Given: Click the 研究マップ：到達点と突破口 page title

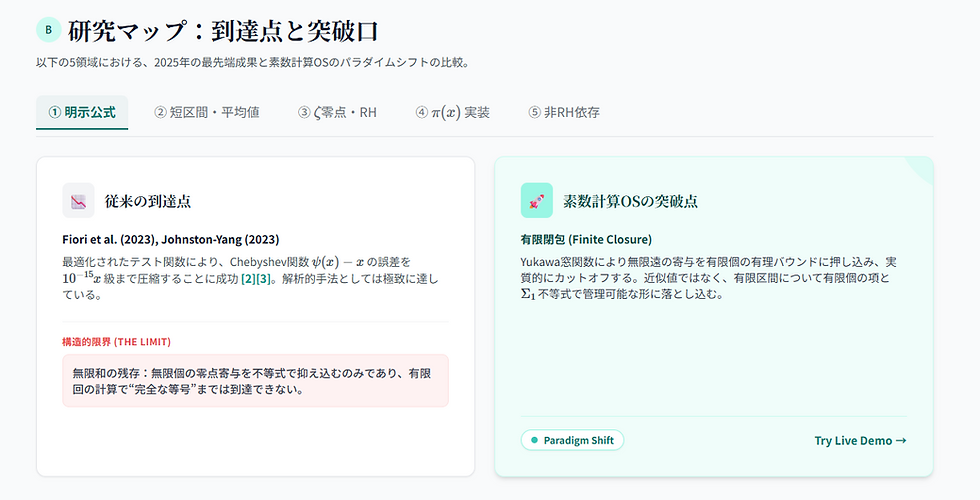Looking at the screenshot, I should click(224, 30).
